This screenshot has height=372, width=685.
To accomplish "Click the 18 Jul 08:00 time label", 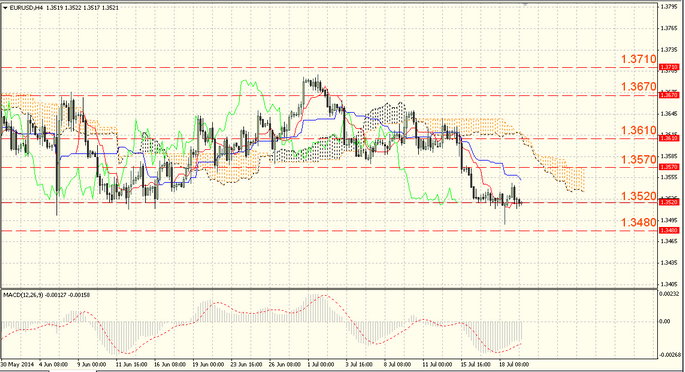I will pyautogui.click(x=515, y=364).
